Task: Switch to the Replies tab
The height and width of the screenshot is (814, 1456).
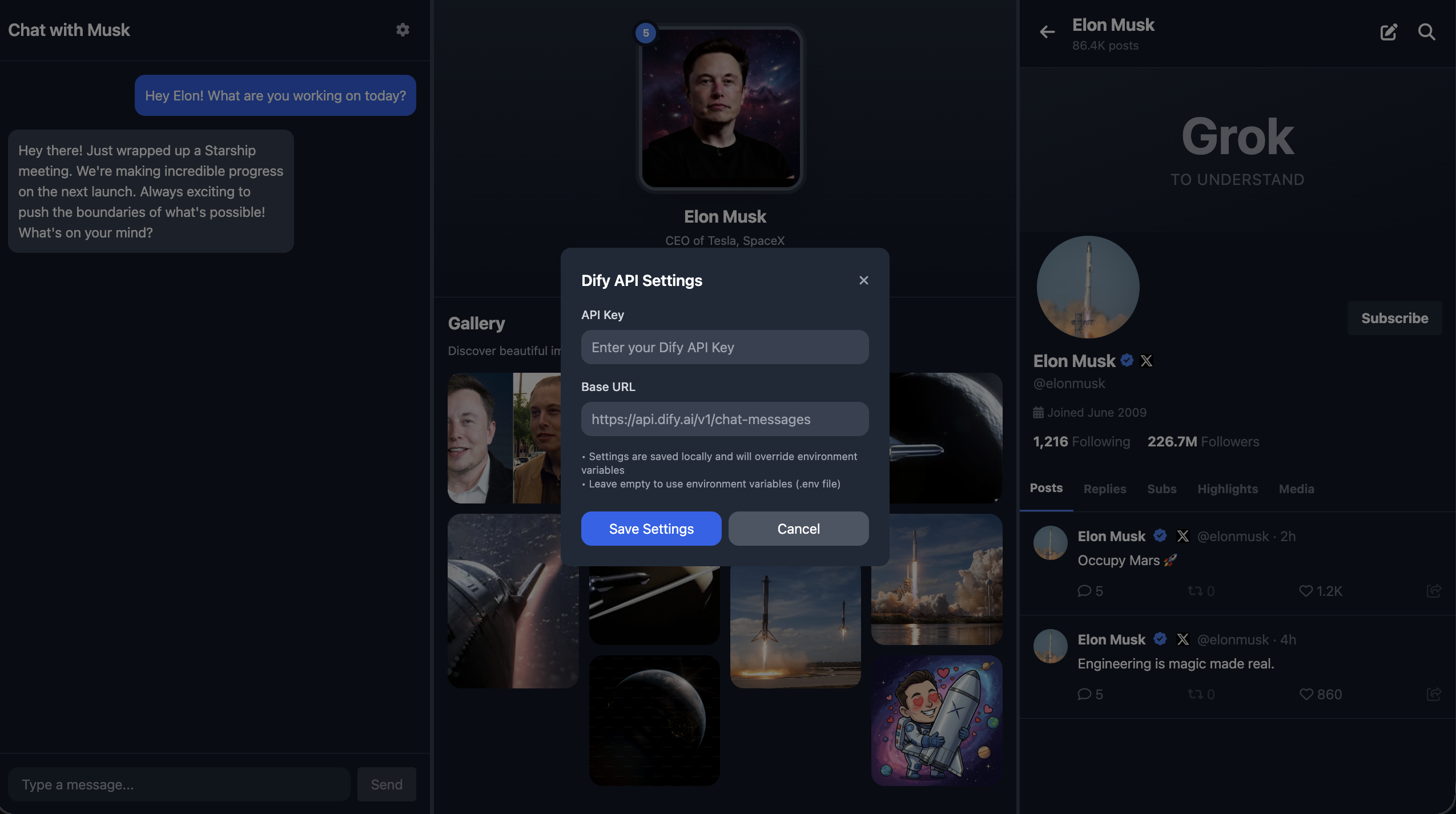Action: (1104, 489)
